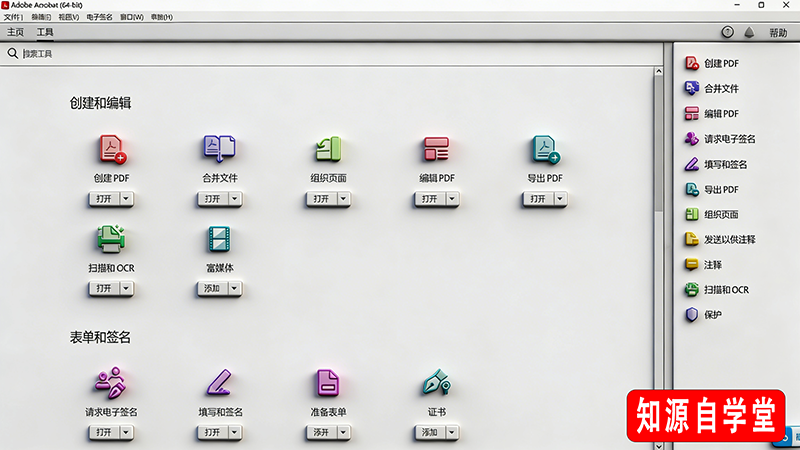This screenshot has width=800, height=450.
Task: Switch to the 工具 tab
Action: coord(45,32)
